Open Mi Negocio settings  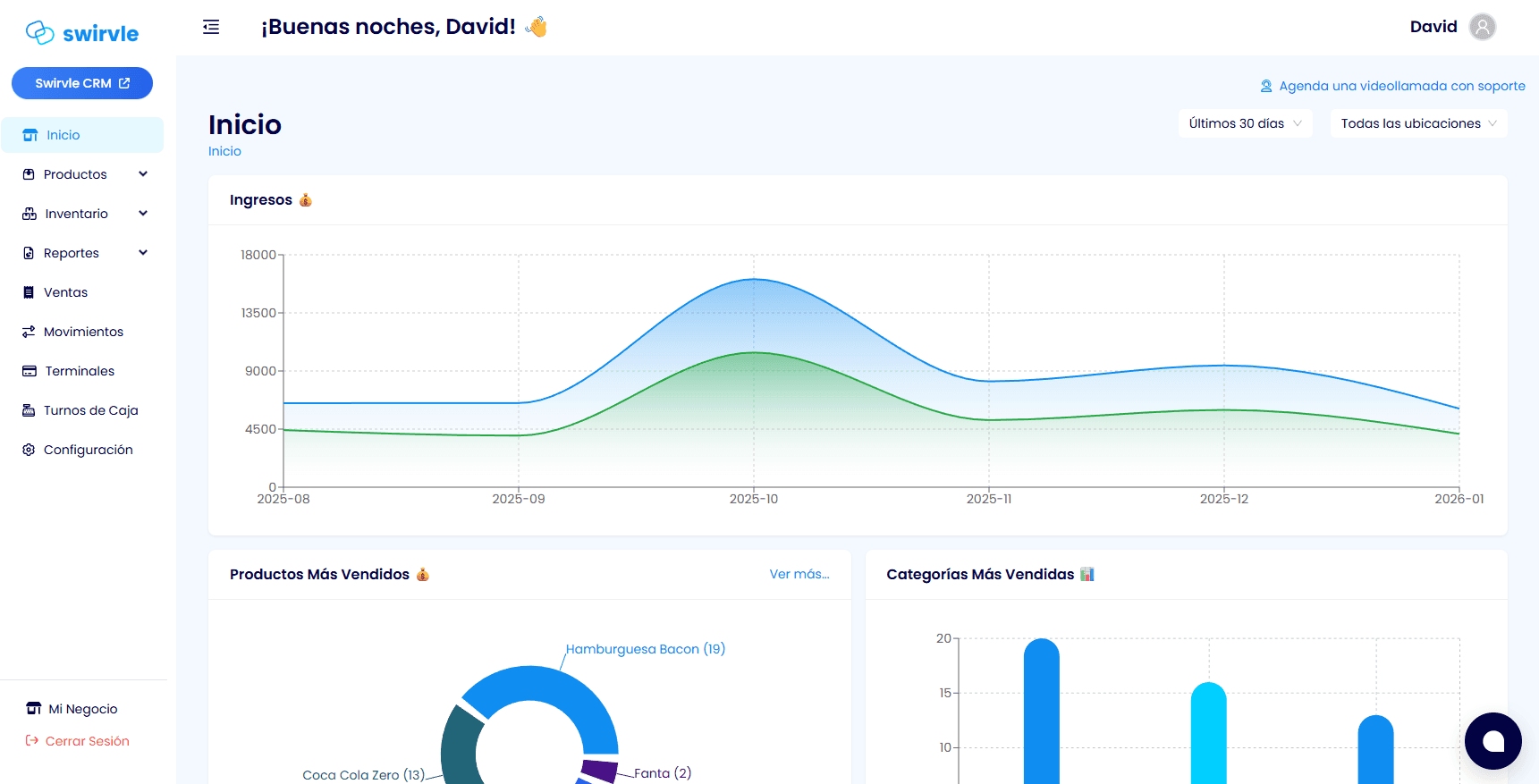pos(82,709)
